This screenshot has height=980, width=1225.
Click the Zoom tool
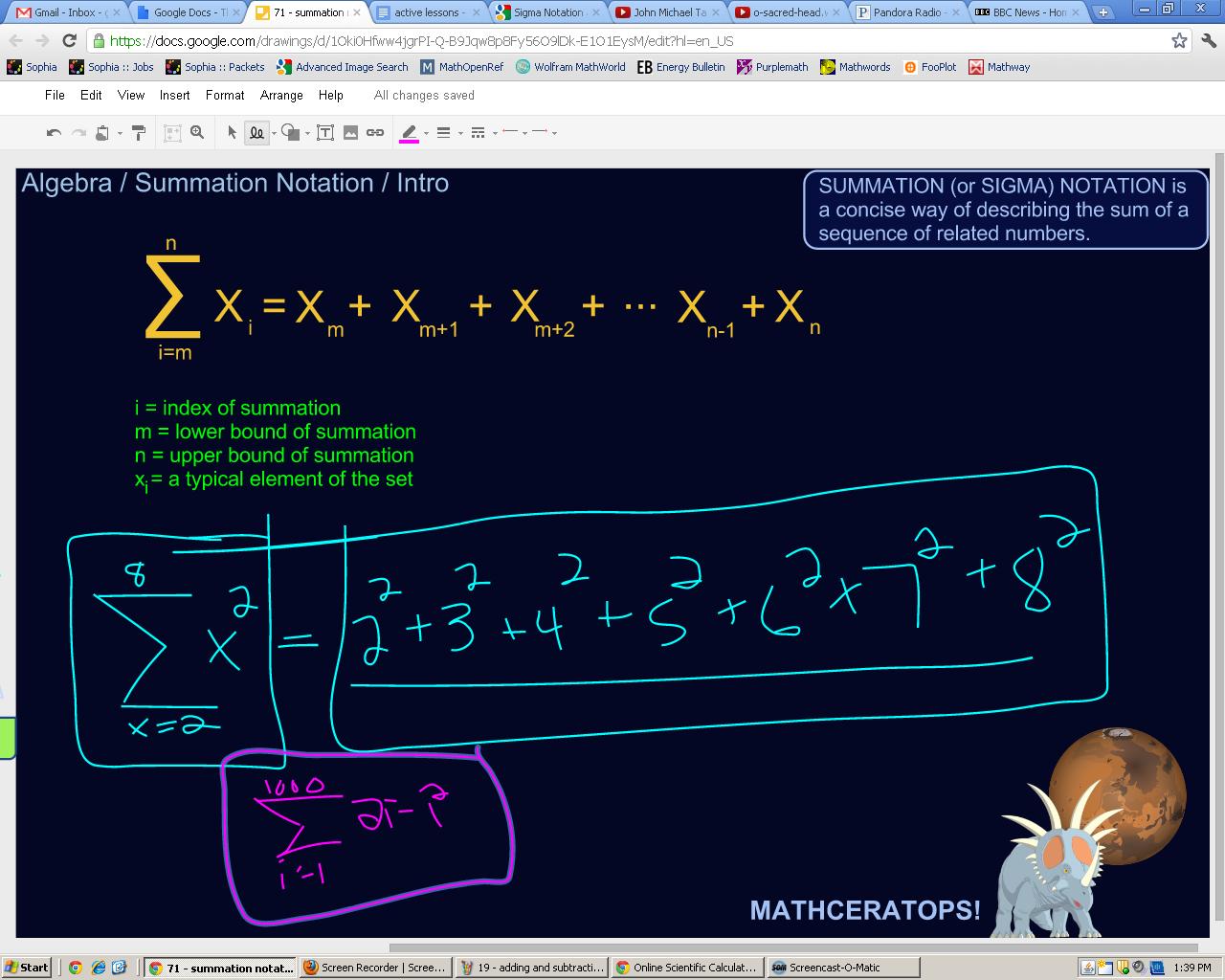pyautogui.click(x=196, y=132)
